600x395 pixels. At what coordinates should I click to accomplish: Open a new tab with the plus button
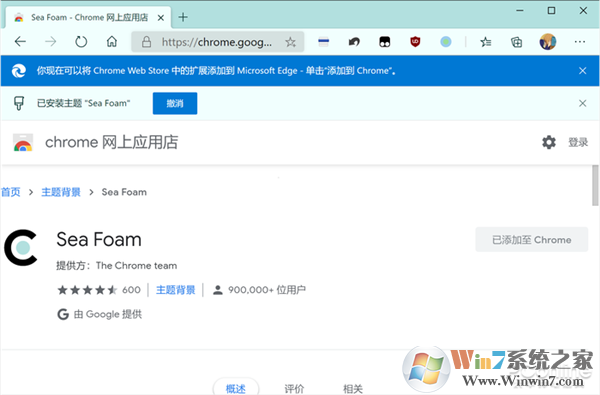pos(183,17)
